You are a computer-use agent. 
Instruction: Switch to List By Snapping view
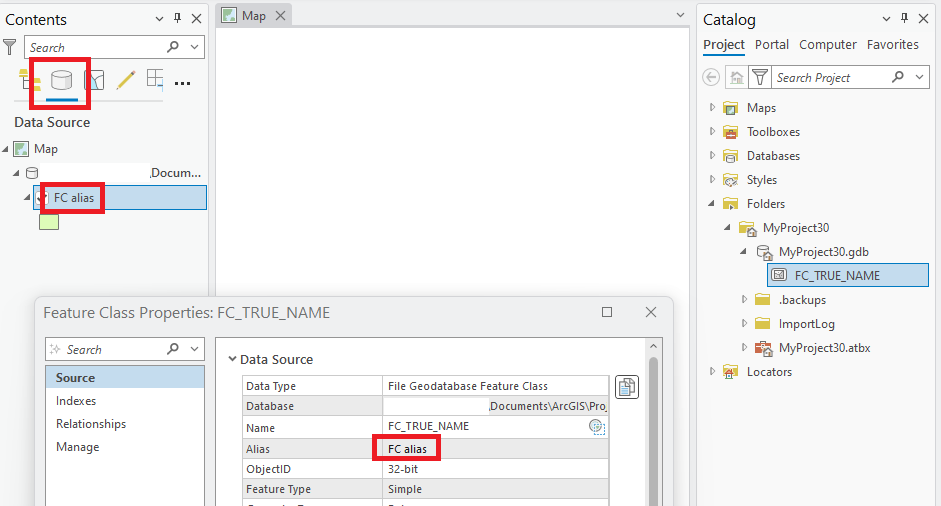click(155, 80)
